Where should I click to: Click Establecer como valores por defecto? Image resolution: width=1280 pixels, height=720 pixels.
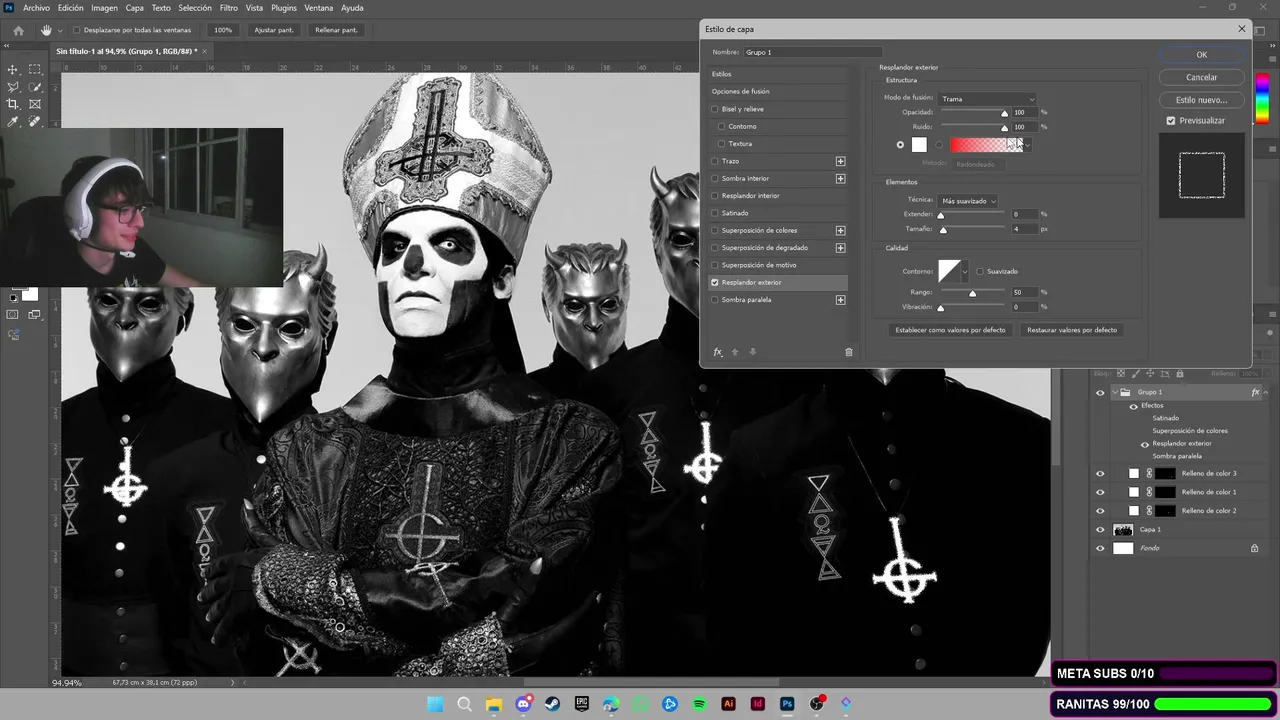tap(950, 329)
